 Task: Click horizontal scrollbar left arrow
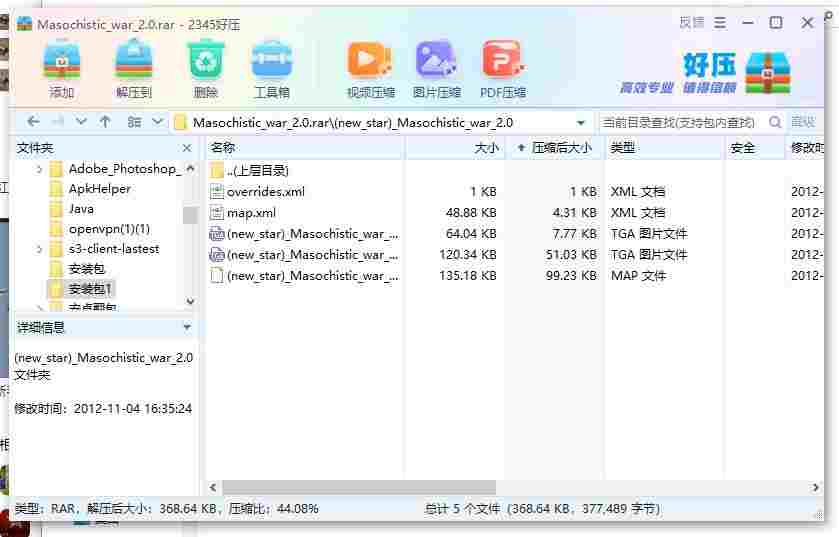click(213, 487)
